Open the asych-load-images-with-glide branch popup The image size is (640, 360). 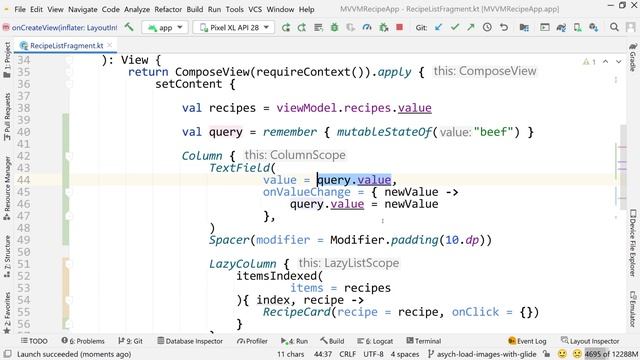tap(482, 354)
